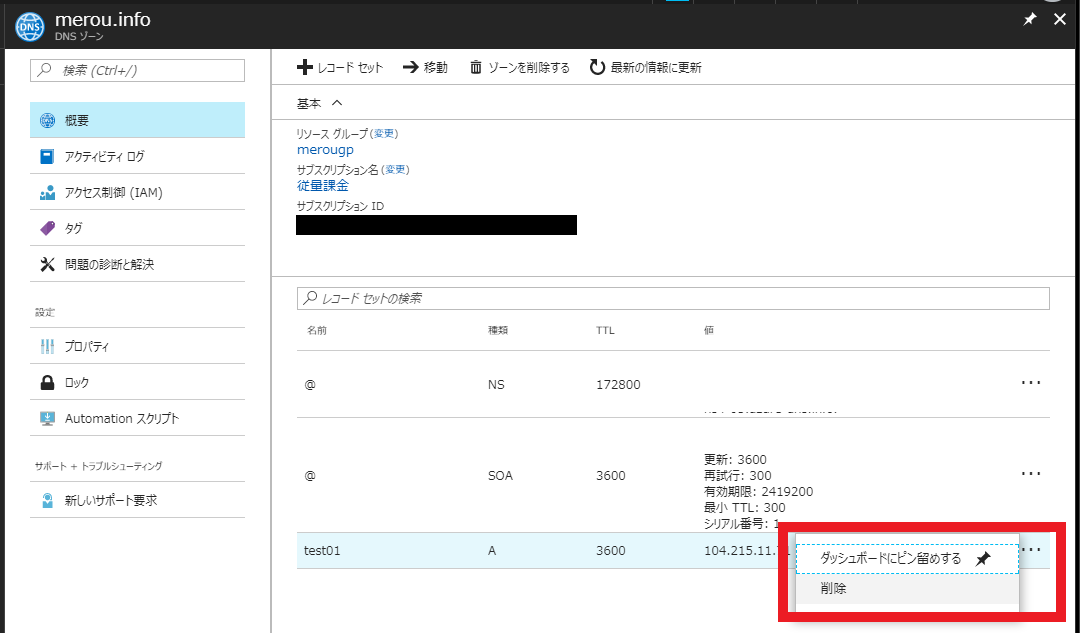Click 変更 link next to リソース グループ
This screenshot has height=633, width=1080.
pos(384,134)
